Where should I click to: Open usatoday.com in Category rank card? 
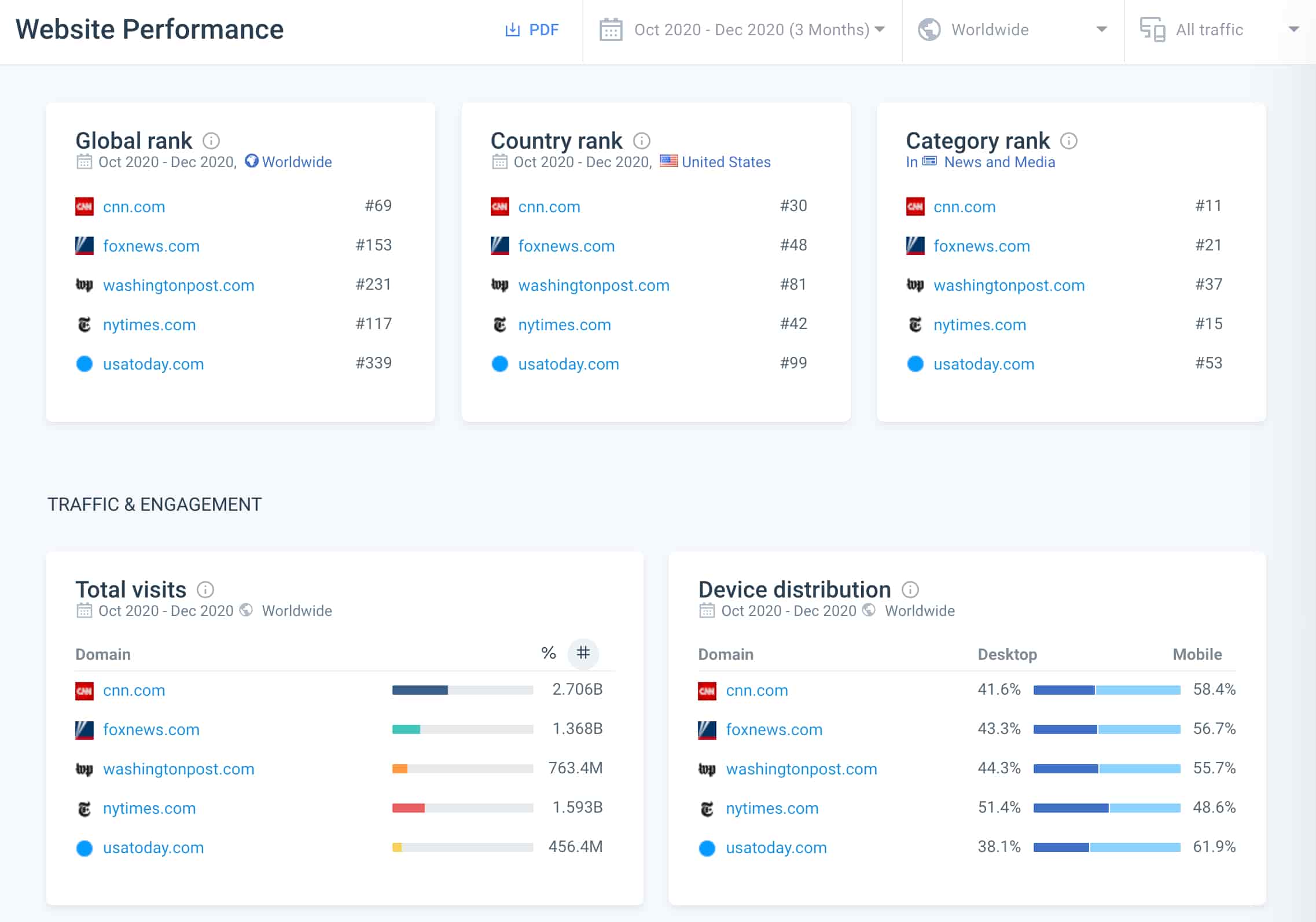(x=984, y=364)
